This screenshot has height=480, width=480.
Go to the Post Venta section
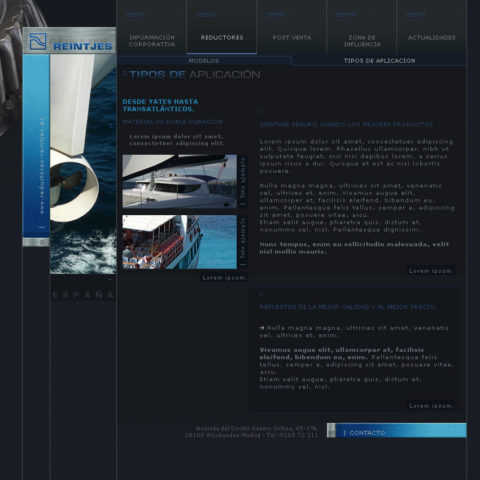[292, 38]
